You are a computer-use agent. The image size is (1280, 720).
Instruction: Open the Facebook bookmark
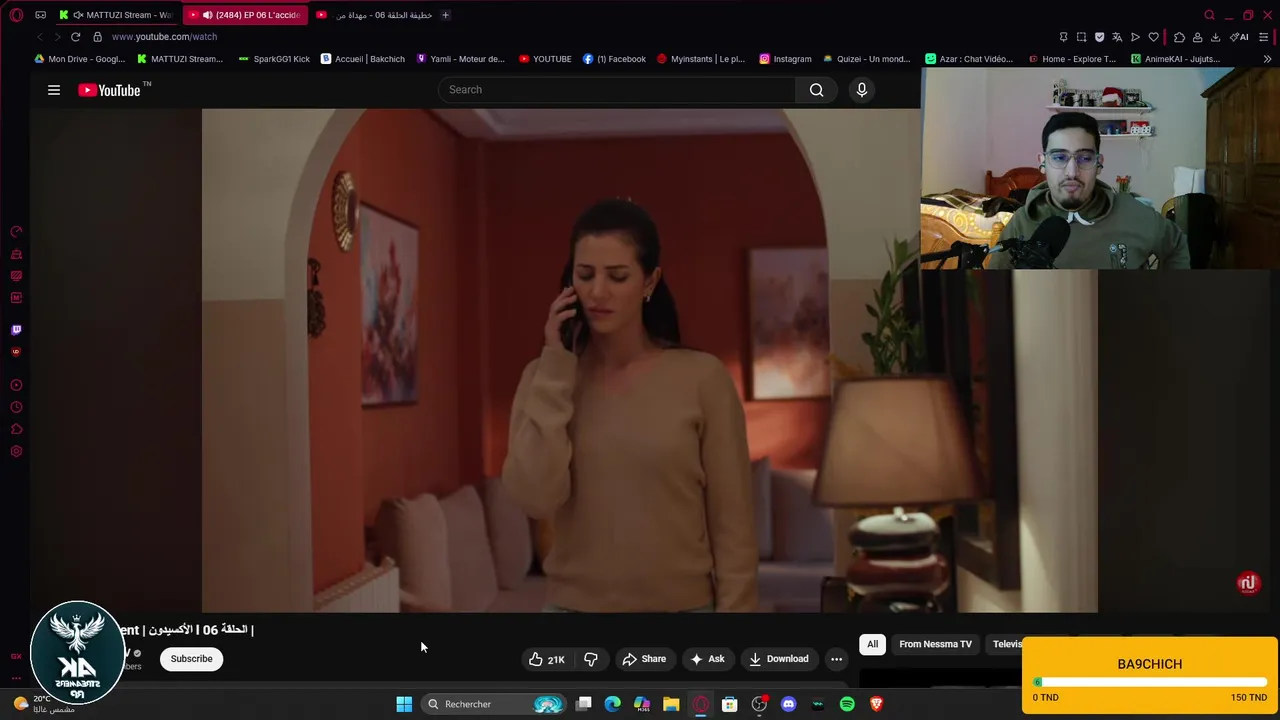point(614,59)
